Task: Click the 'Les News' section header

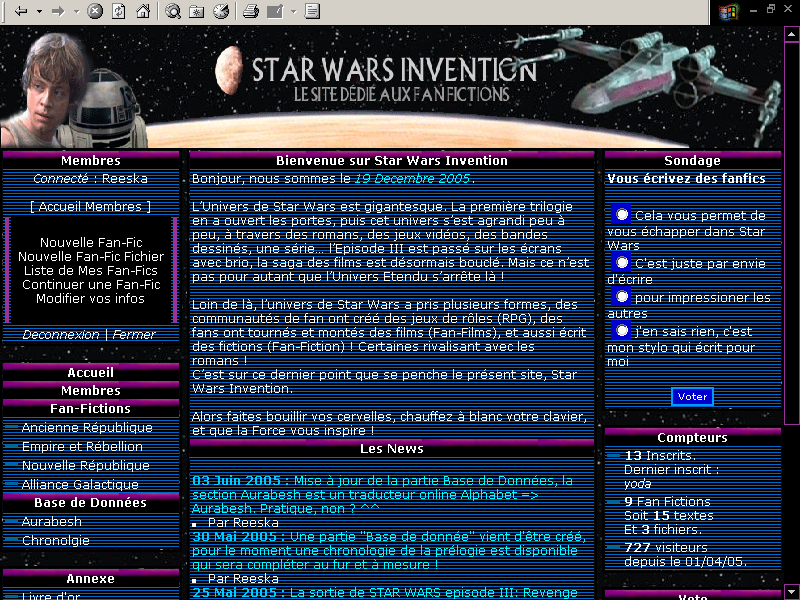Action: point(392,448)
